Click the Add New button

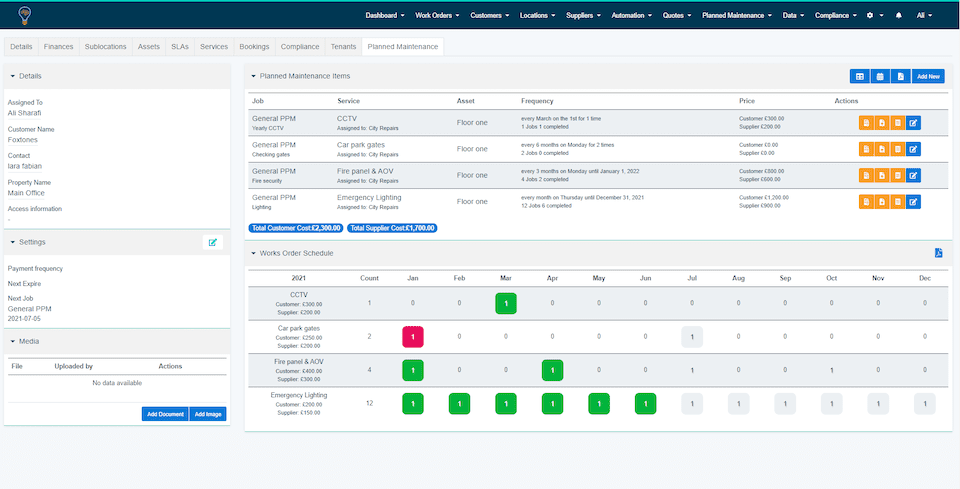(x=929, y=76)
